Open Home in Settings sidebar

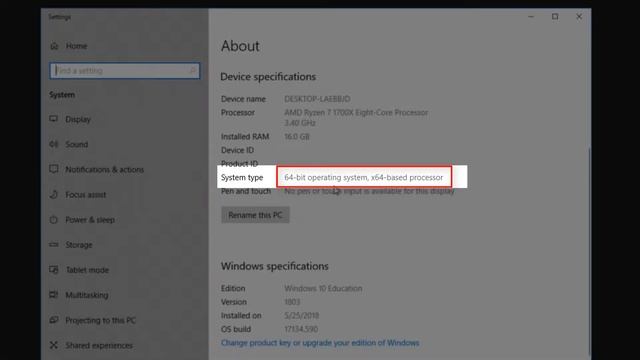[x=76, y=46]
